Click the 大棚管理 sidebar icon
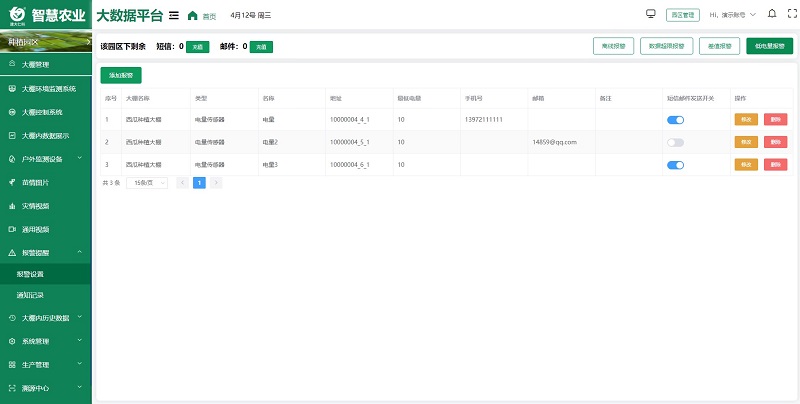This screenshot has width=800, height=404. point(12,64)
